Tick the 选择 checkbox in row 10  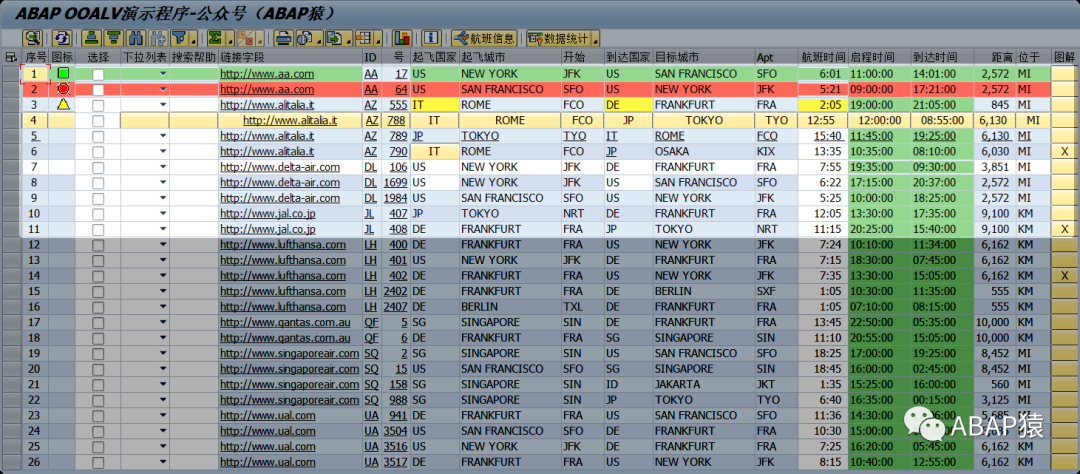tap(98, 213)
